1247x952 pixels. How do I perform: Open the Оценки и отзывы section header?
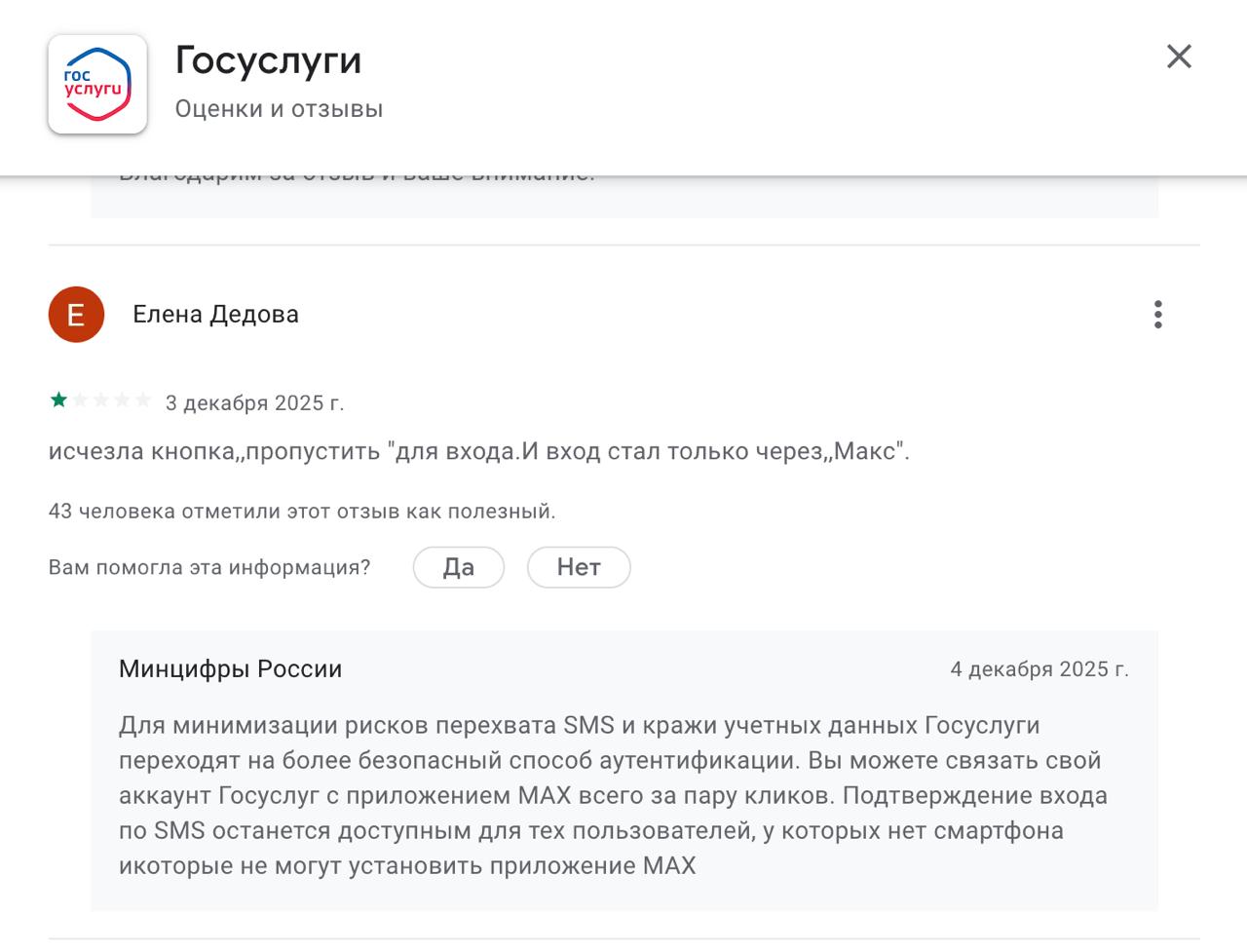[x=278, y=109]
